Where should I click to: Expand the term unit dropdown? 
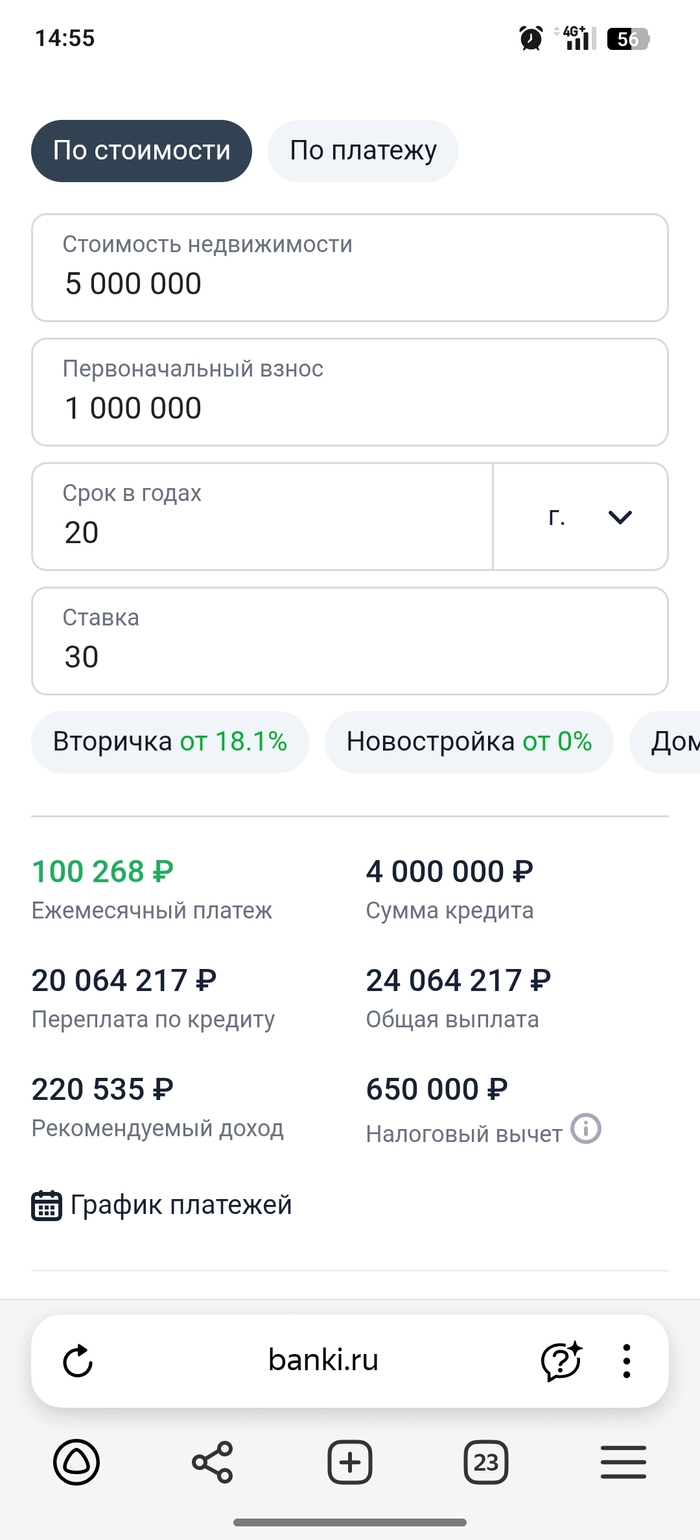pyautogui.click(x=581, y=517)
